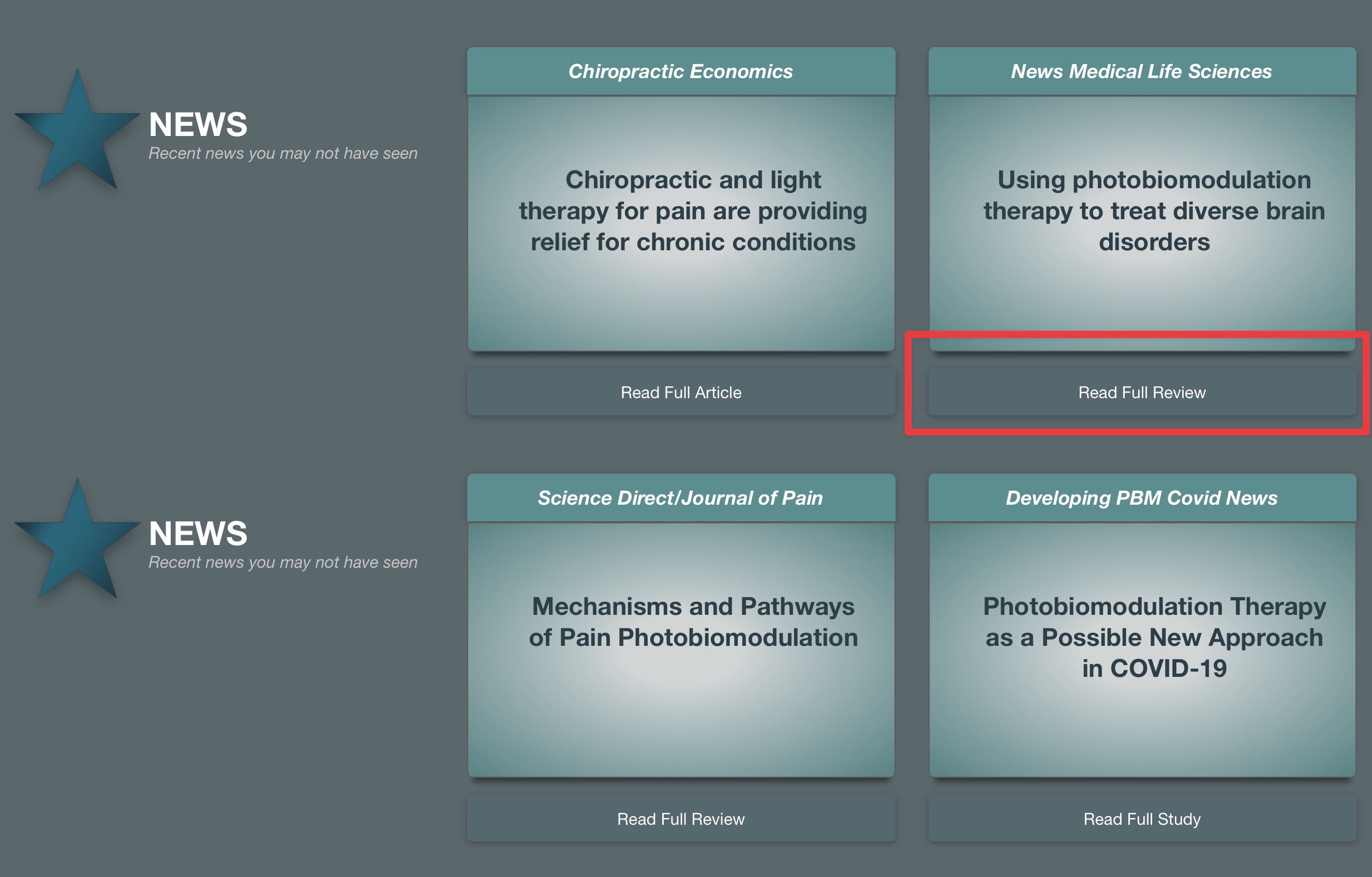This screenshot has width=1372, height=877.
Task: Select the News Medical Life Sciences card header
Action: 1141,71
